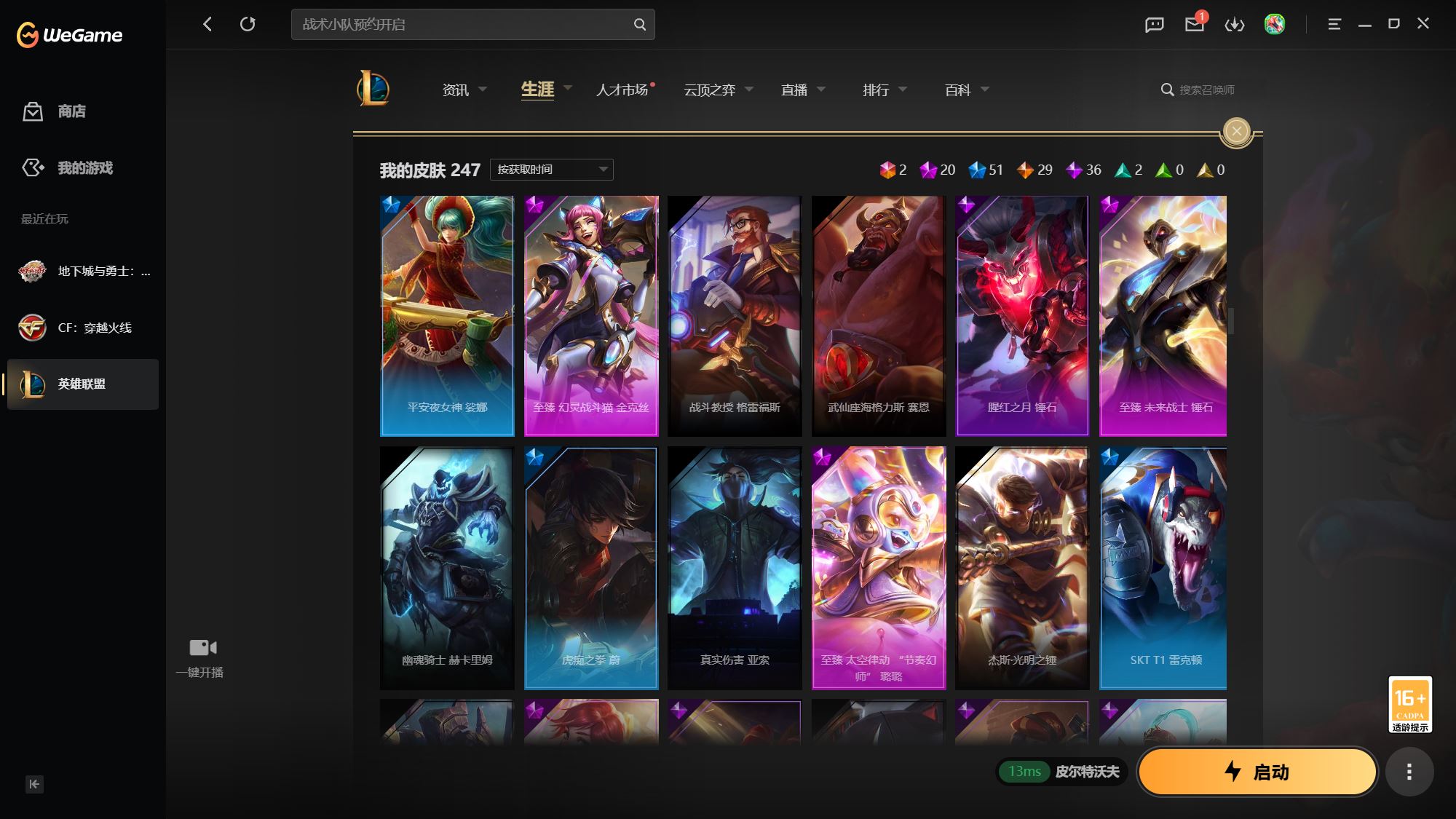This screenshot has width=1456, height=819.
Task: Select the 幽魂骑士 赫卡里姆 skin card
Action: (x=447, y=568)
